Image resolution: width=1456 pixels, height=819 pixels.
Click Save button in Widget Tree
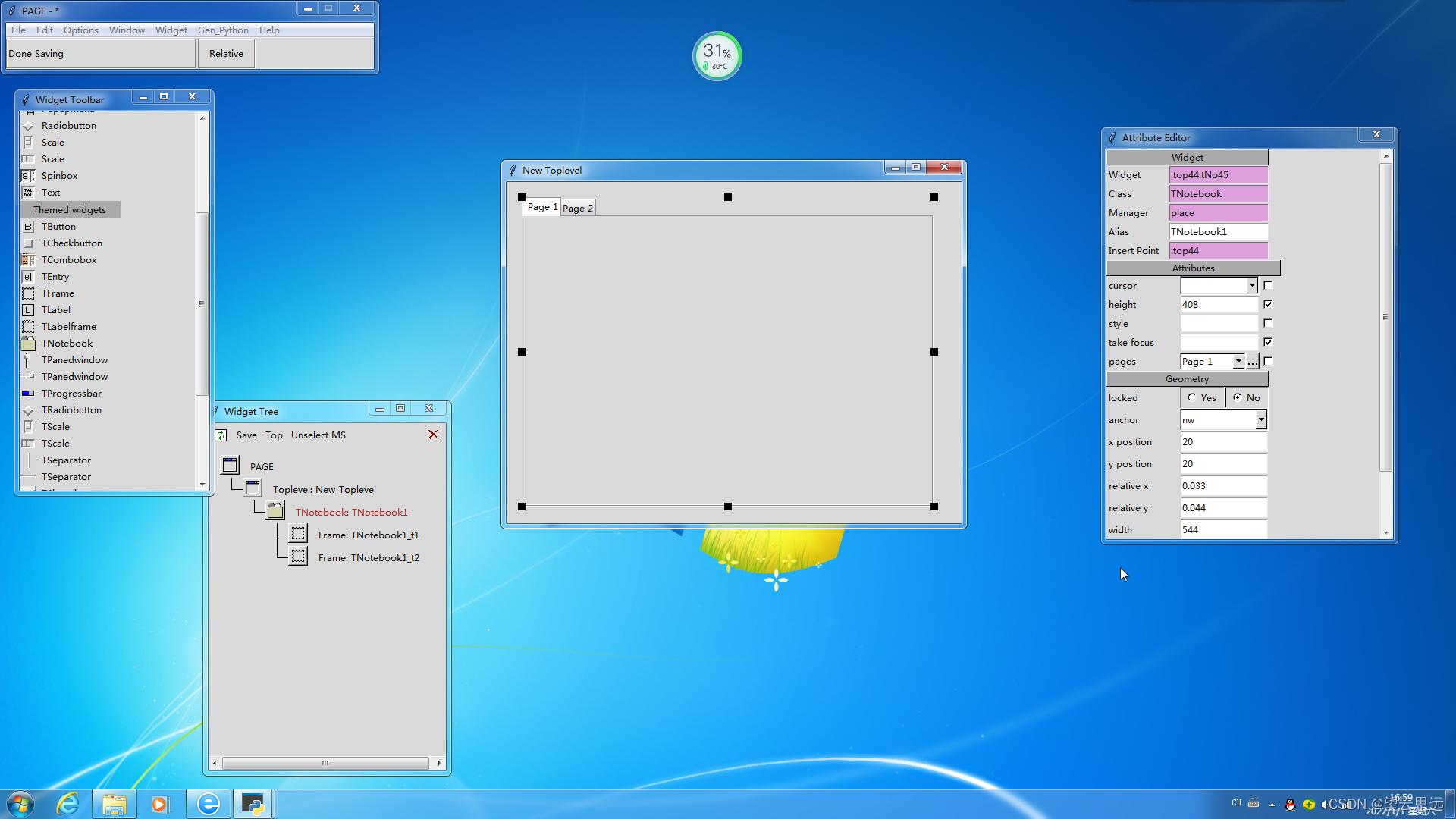pos(246,434)
